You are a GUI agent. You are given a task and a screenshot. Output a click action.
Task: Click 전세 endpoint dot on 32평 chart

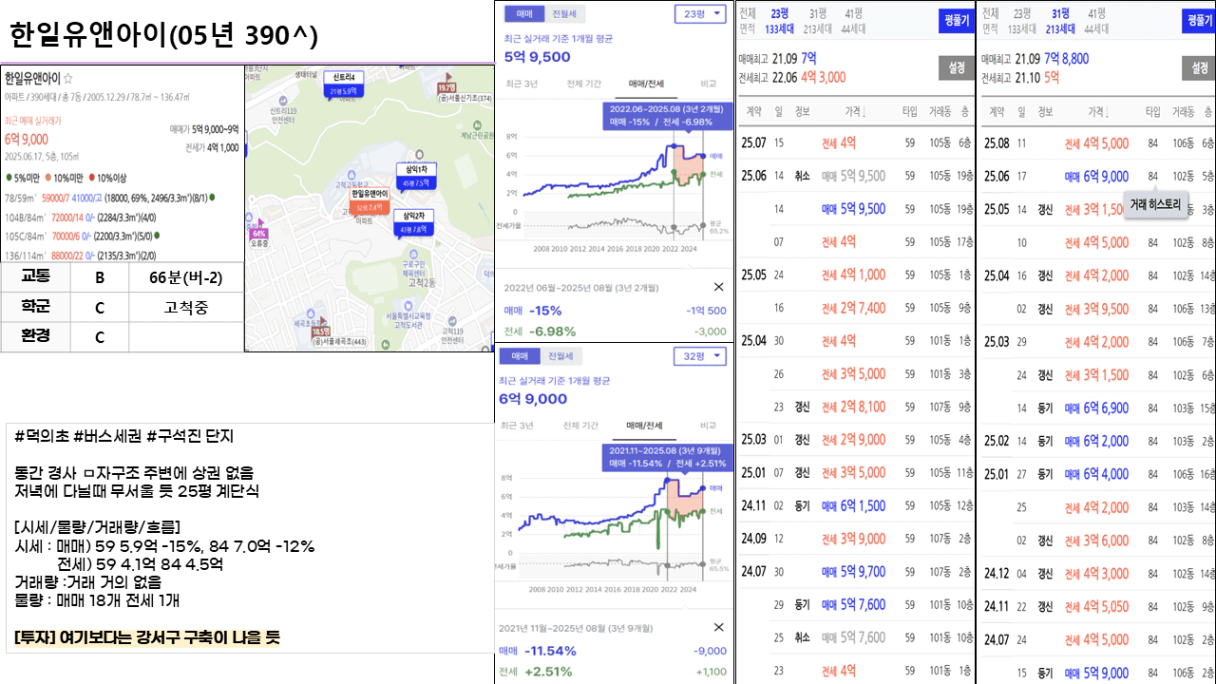tap(704, 509)
